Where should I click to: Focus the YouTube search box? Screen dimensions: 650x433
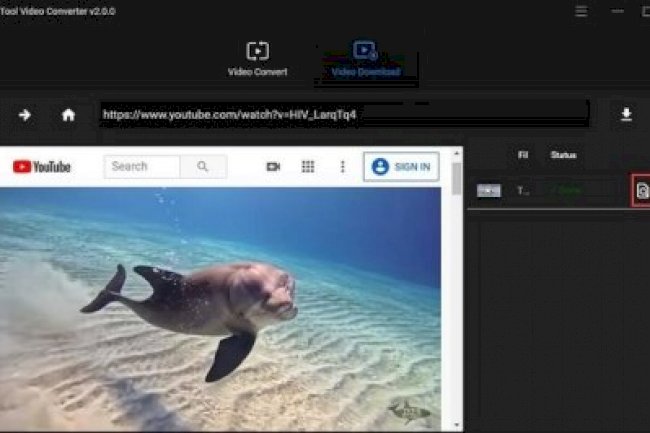tap(143, 167)
